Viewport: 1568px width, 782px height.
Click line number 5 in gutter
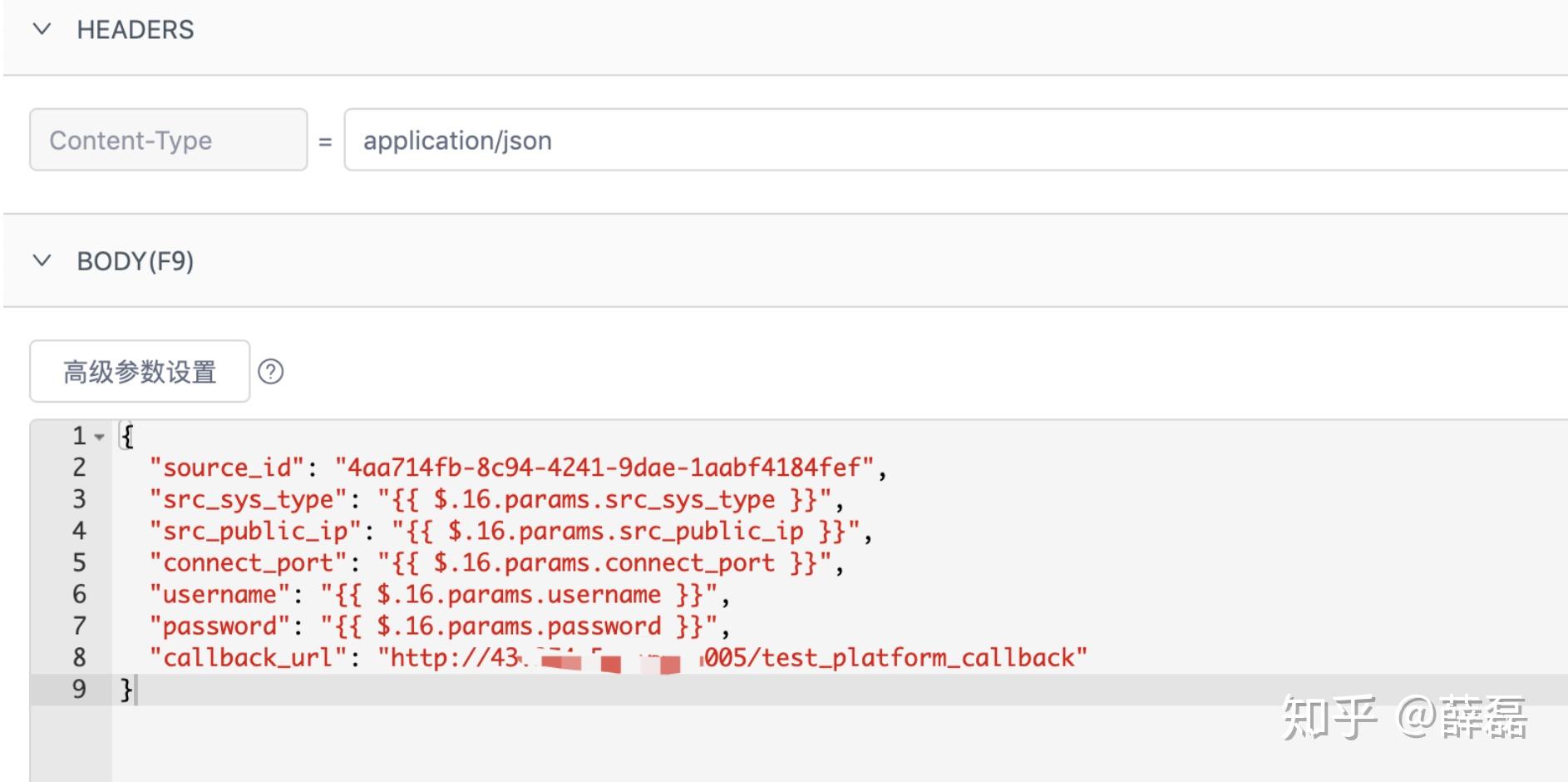pos(79,563)
